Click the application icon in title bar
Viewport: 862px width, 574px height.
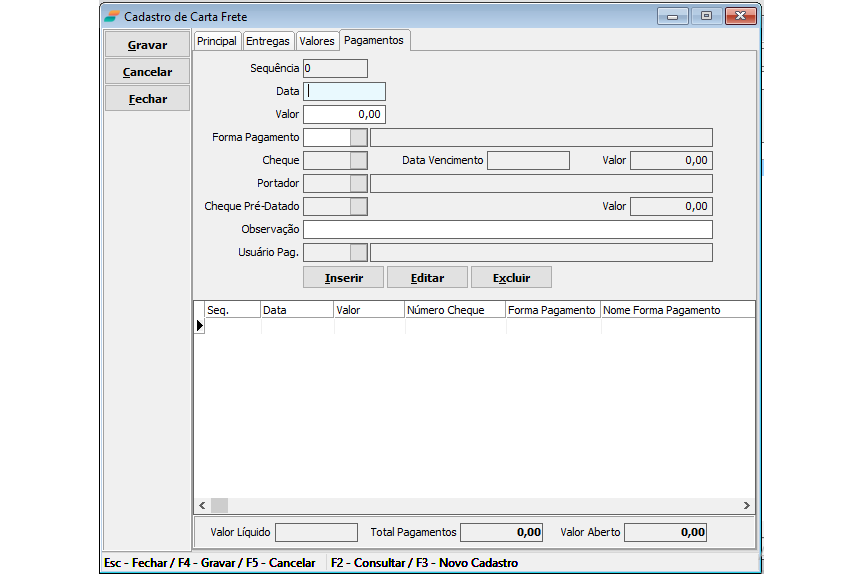[x=112, y=16]
